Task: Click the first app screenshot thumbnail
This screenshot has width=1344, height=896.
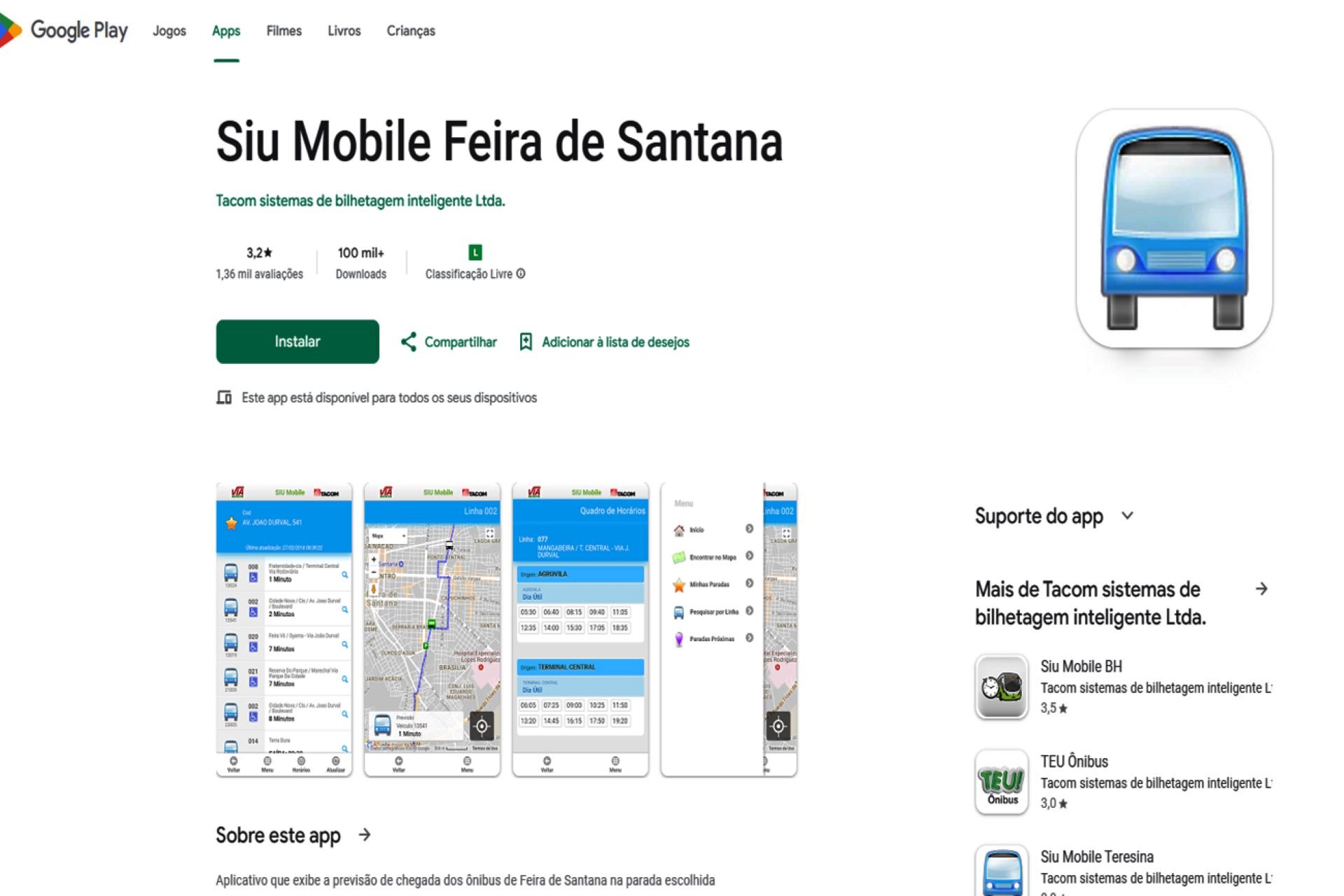Action: pyautogui.click(x=284, y=628)
